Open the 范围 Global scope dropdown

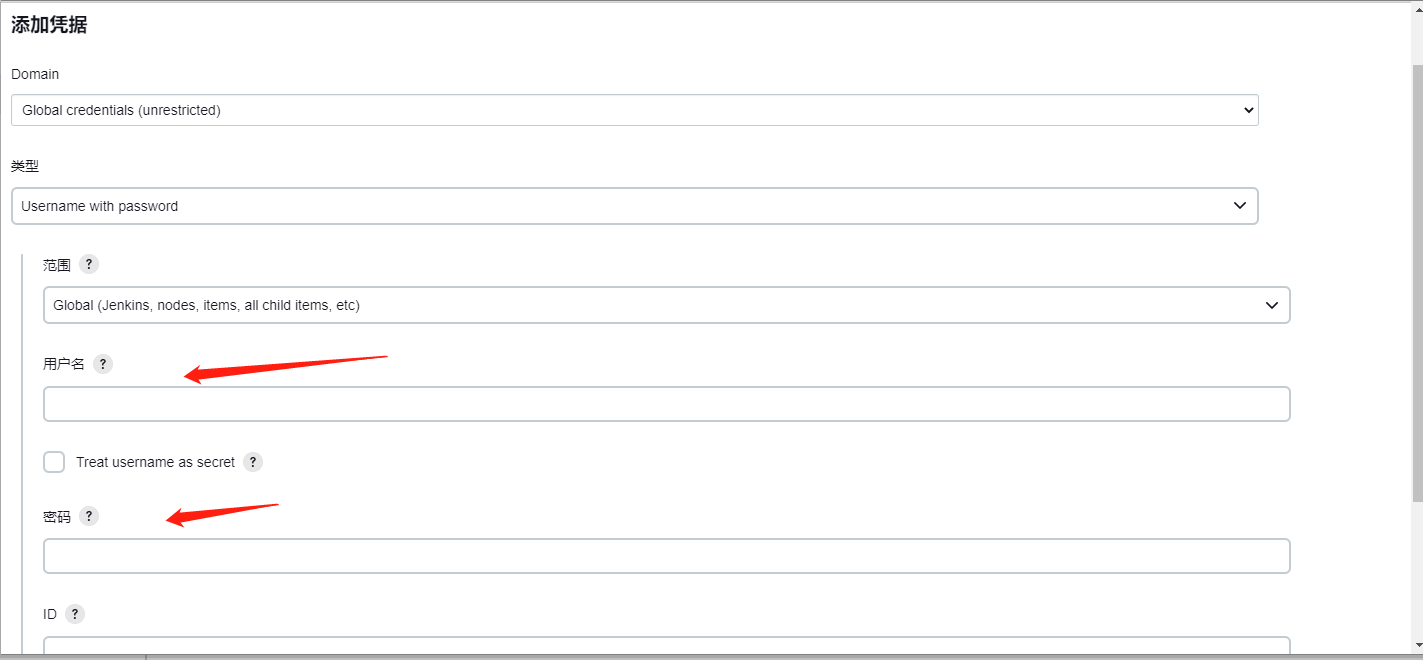pos(666,305)
